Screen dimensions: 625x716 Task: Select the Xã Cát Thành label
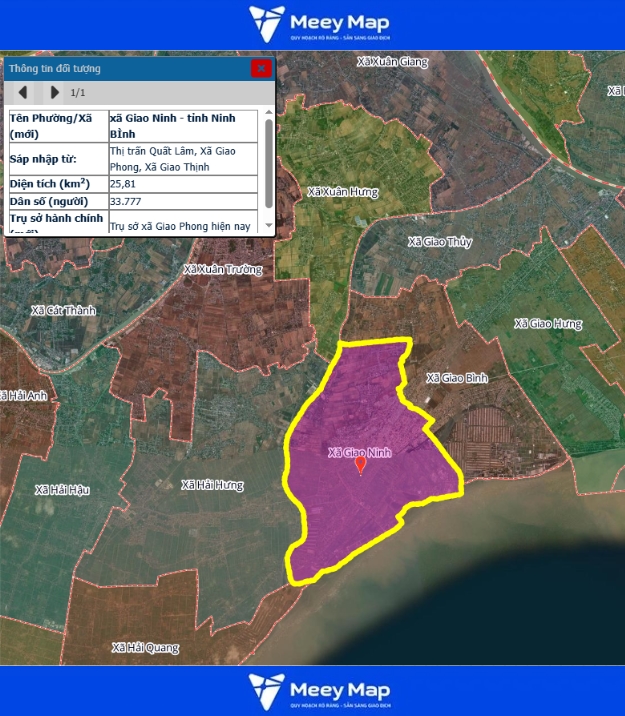(64, 310)
